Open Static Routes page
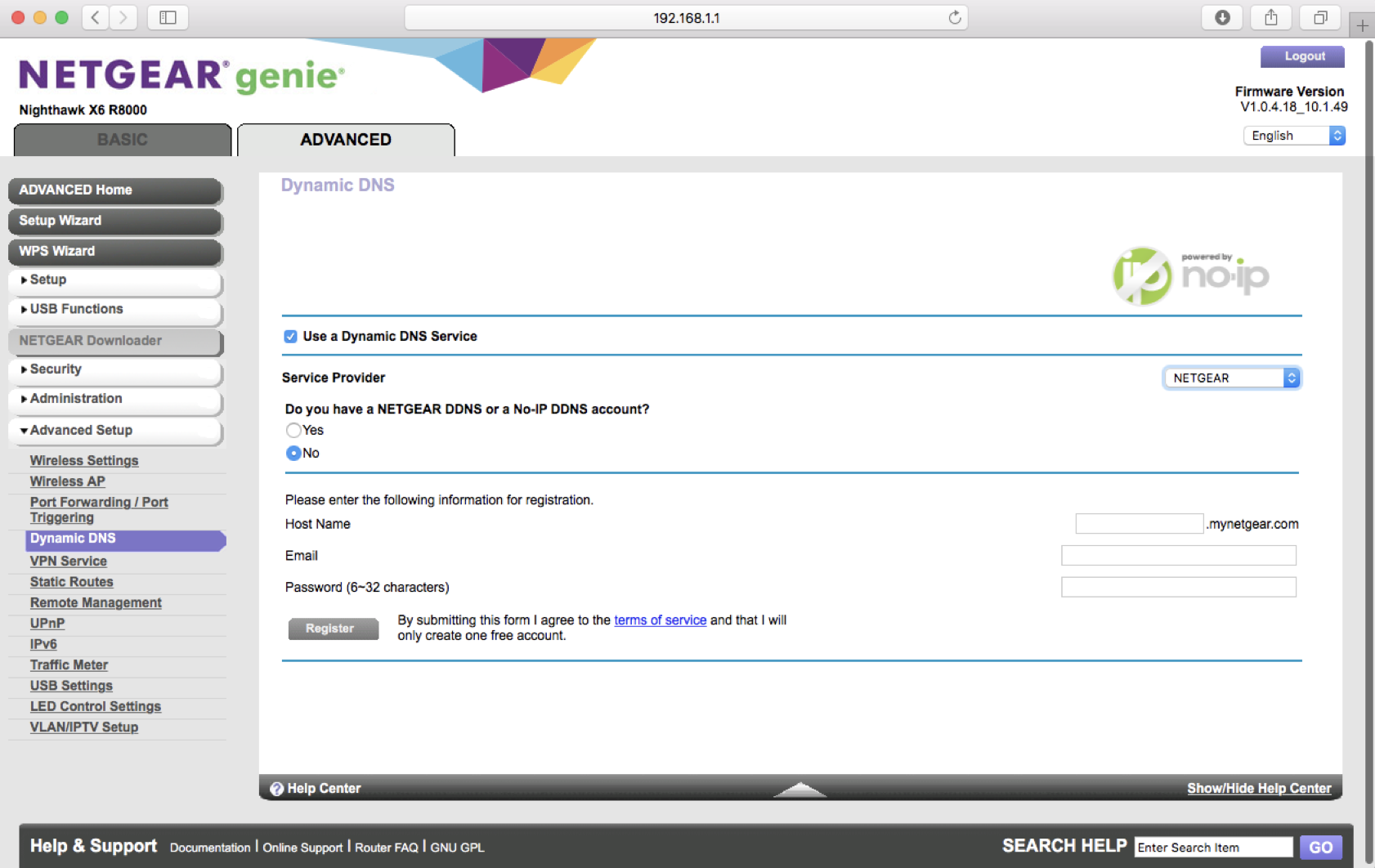Screen dimensions: 1375x868 point(72,582)
